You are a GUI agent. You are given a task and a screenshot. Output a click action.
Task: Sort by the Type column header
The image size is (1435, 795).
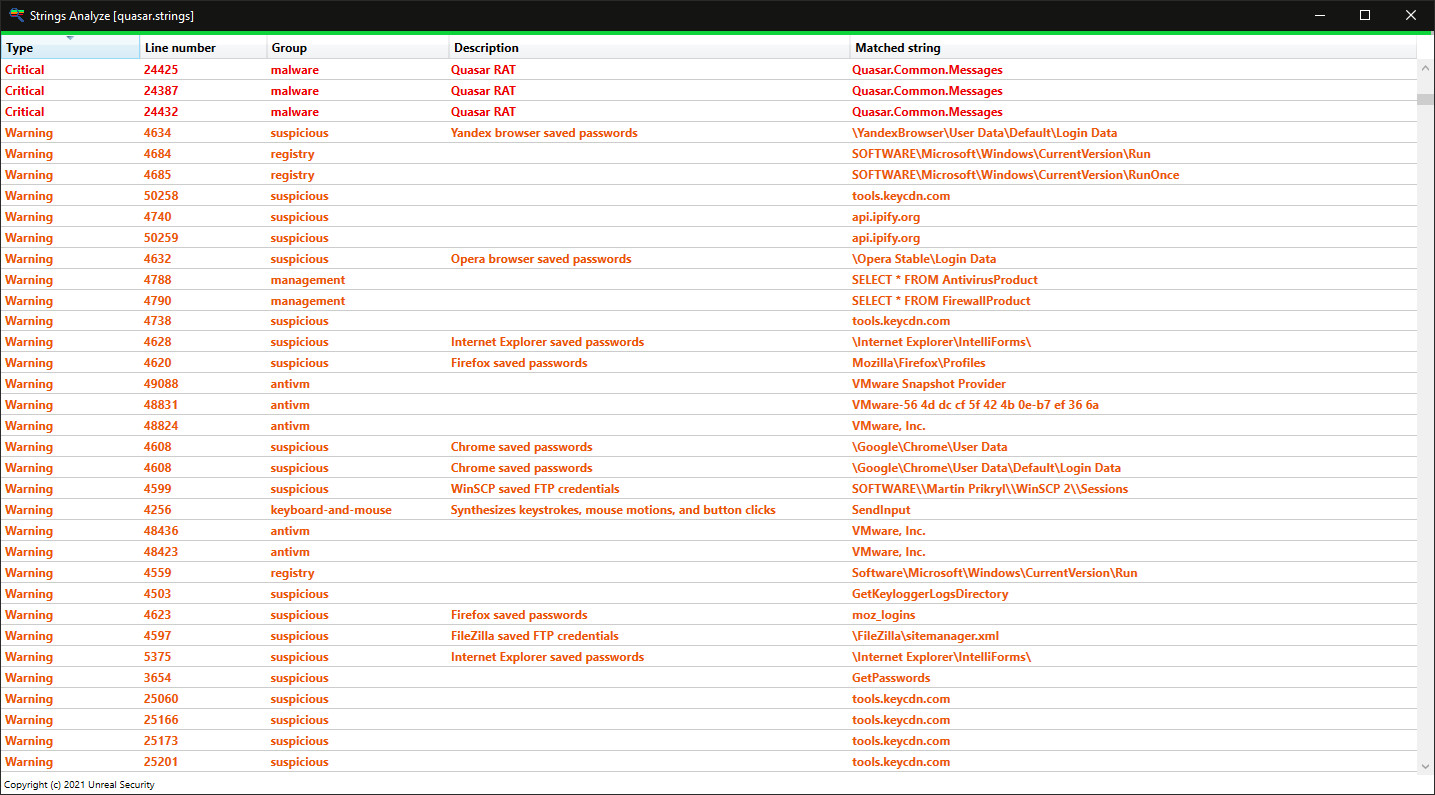pyautogui.click(x=70, y=48)
